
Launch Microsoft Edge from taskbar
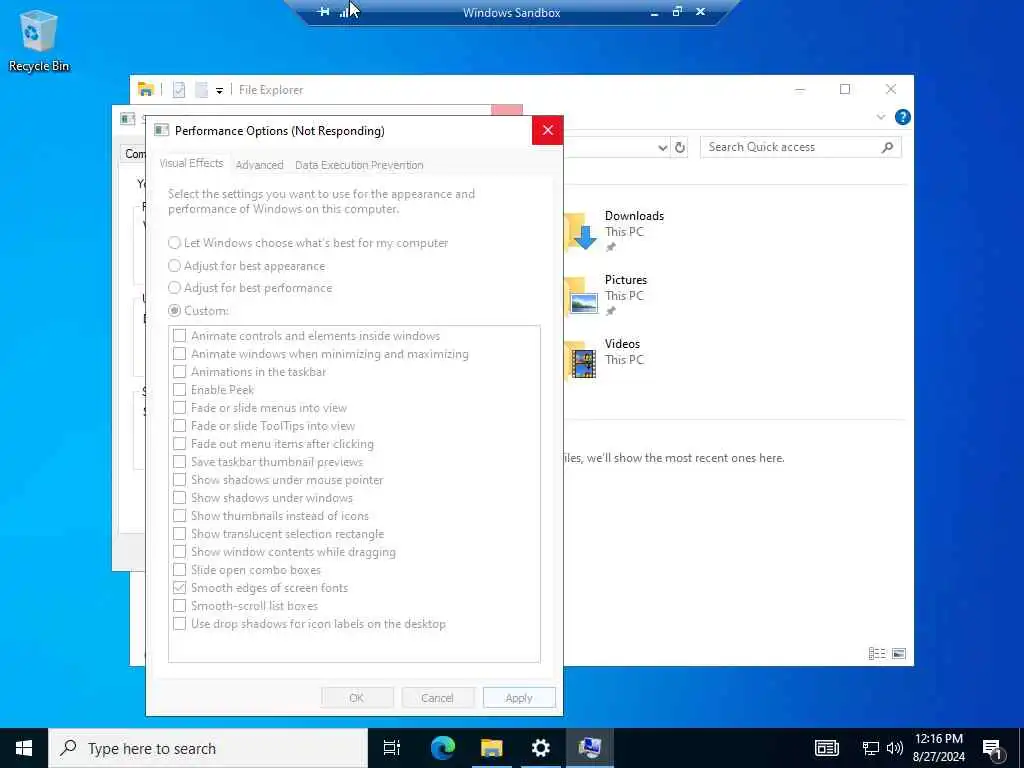[x=442, y=748]
